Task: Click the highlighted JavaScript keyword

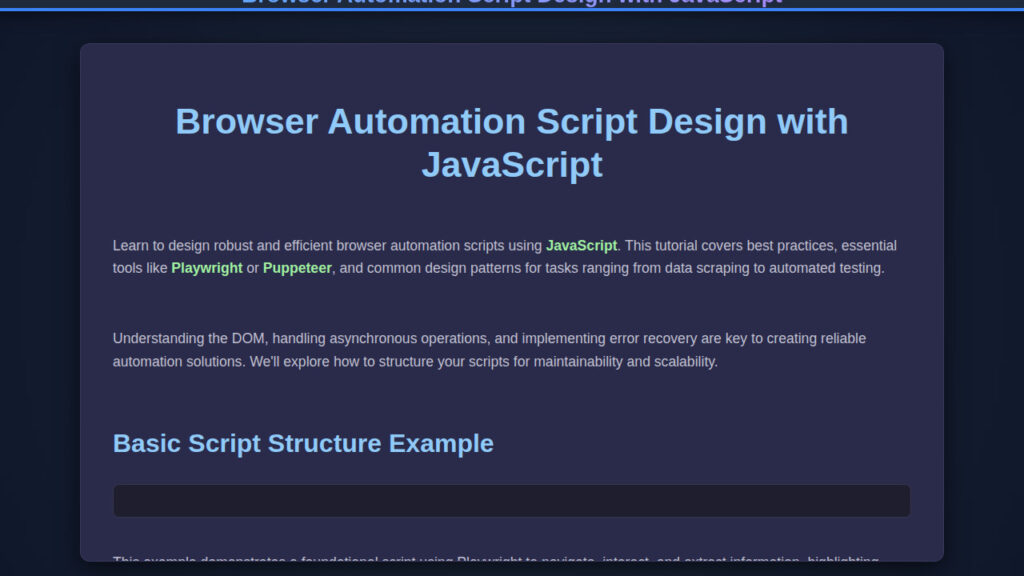Action: 580,245
